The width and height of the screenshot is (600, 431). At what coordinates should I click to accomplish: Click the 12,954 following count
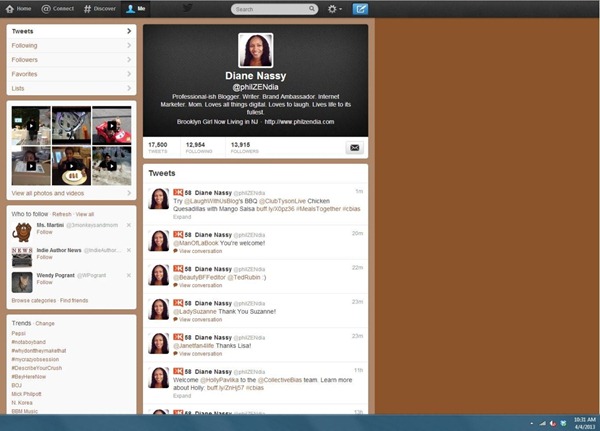pos(199,147)
